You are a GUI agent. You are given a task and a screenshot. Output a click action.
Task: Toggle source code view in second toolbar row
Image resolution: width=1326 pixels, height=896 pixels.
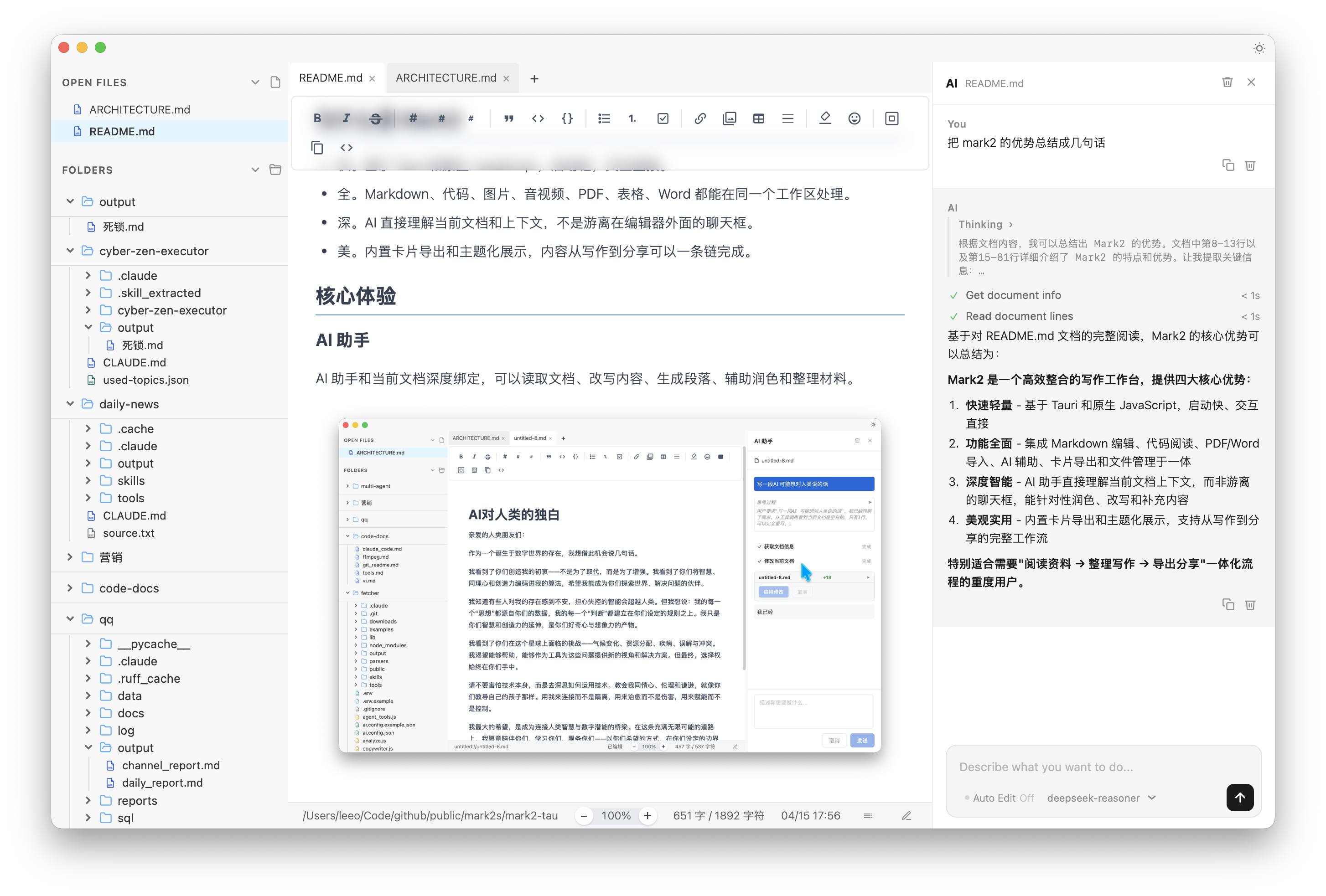pos(347,148)
